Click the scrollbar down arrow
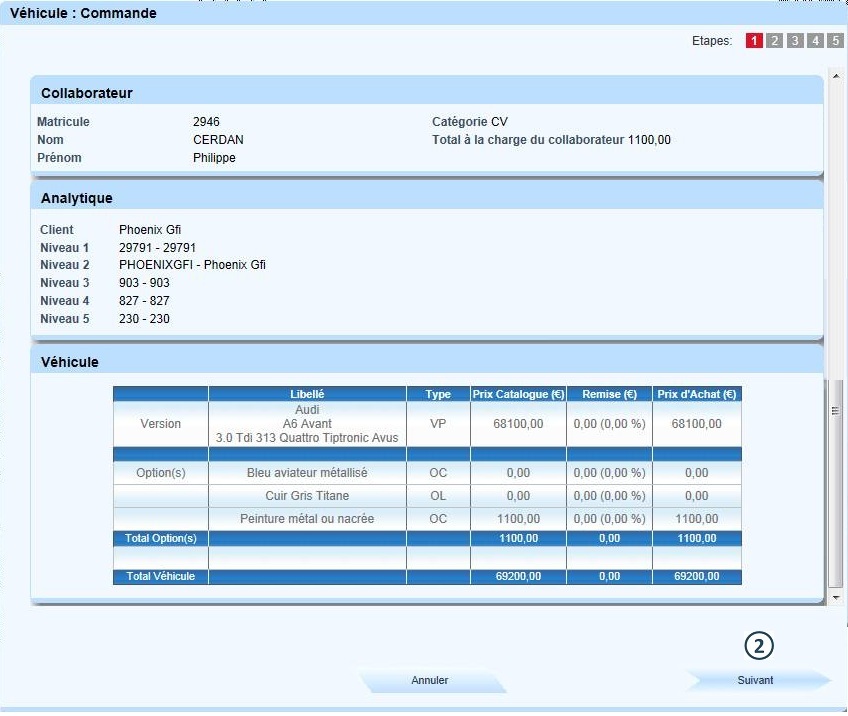Image resolution: width=848 pixels, height=716 pixels. (x=836, y=597)
